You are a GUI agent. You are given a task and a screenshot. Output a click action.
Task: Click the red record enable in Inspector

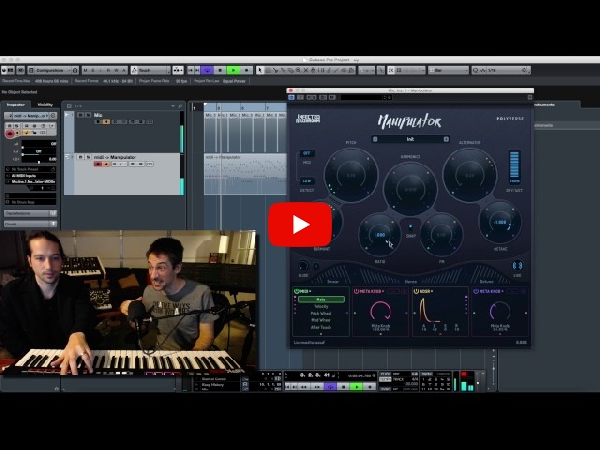tap(10, 133)
